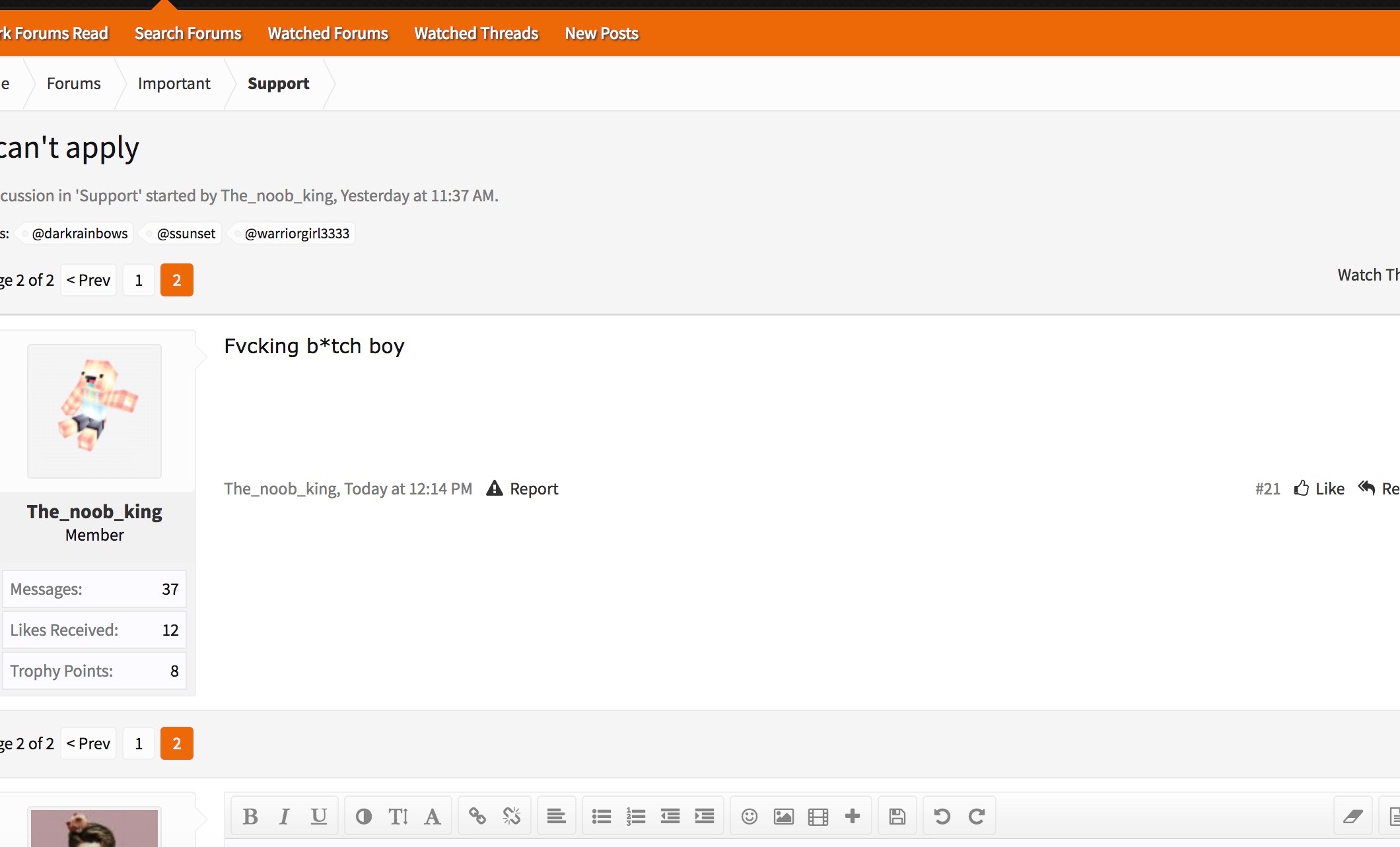Open the text color picker
Viewport: 1400px width, 847px height.
[364, 817]
